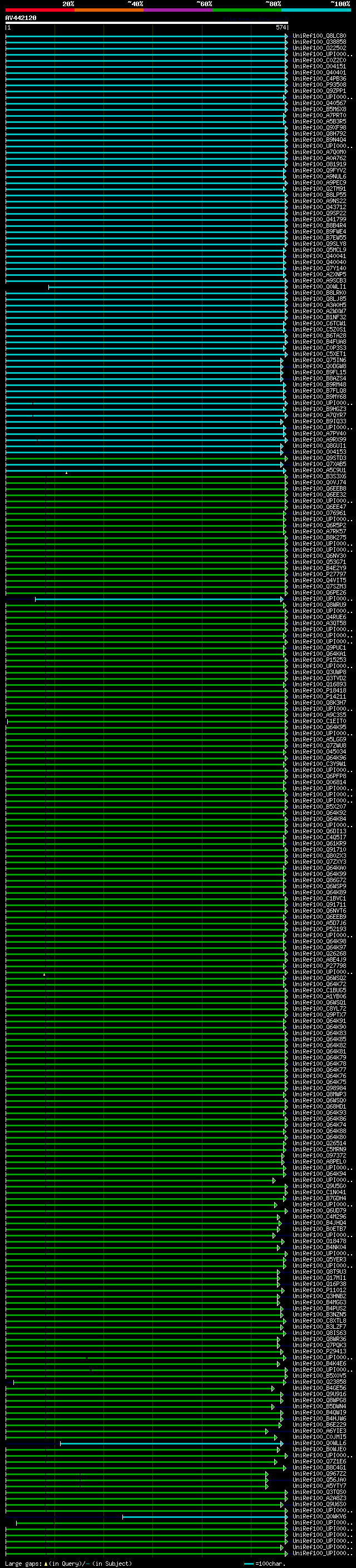Viewport: 356px width, 1568px height.
Task: Click the white query sequence bar
Action: [x=147, y=22]
